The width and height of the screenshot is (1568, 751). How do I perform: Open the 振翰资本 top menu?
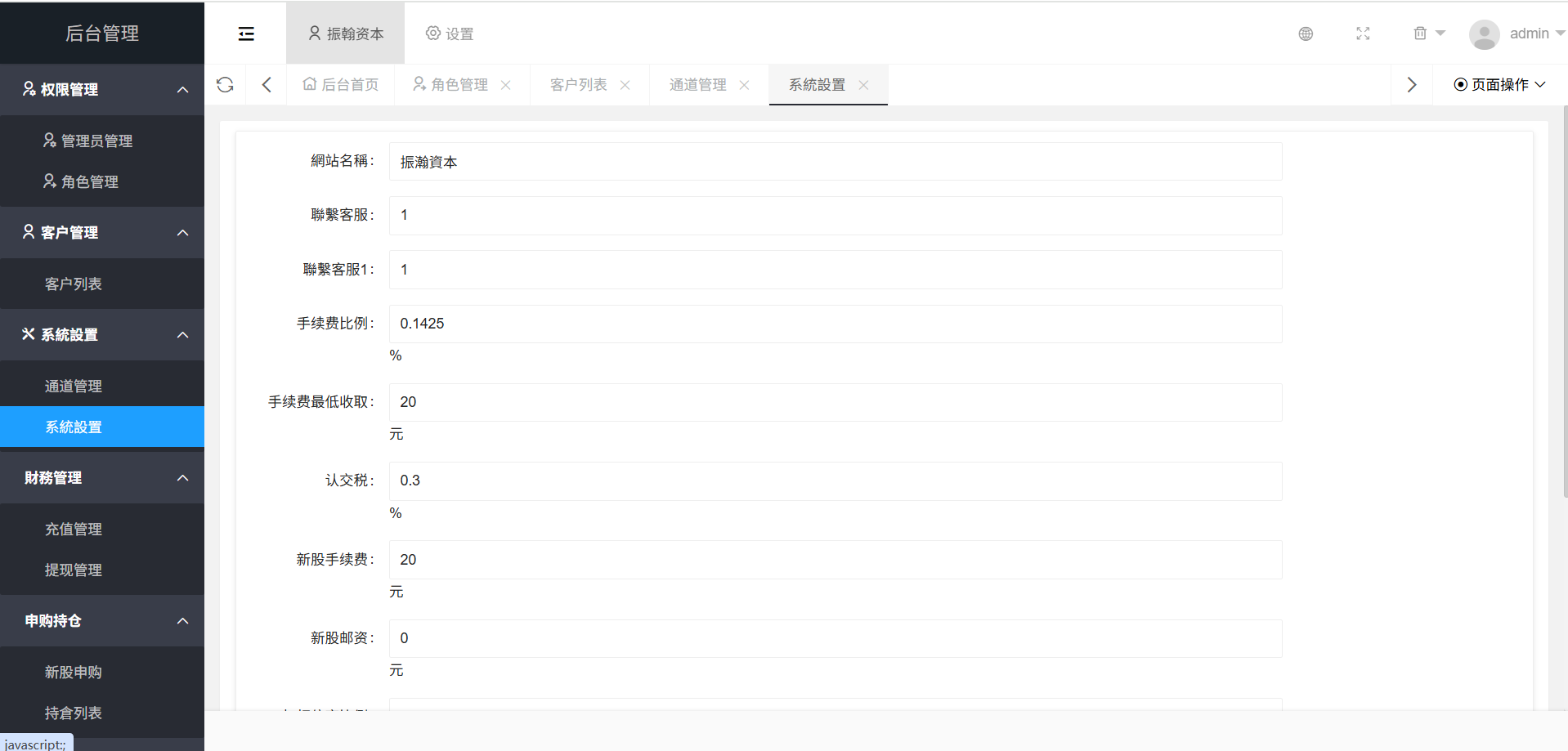point(345,34)
